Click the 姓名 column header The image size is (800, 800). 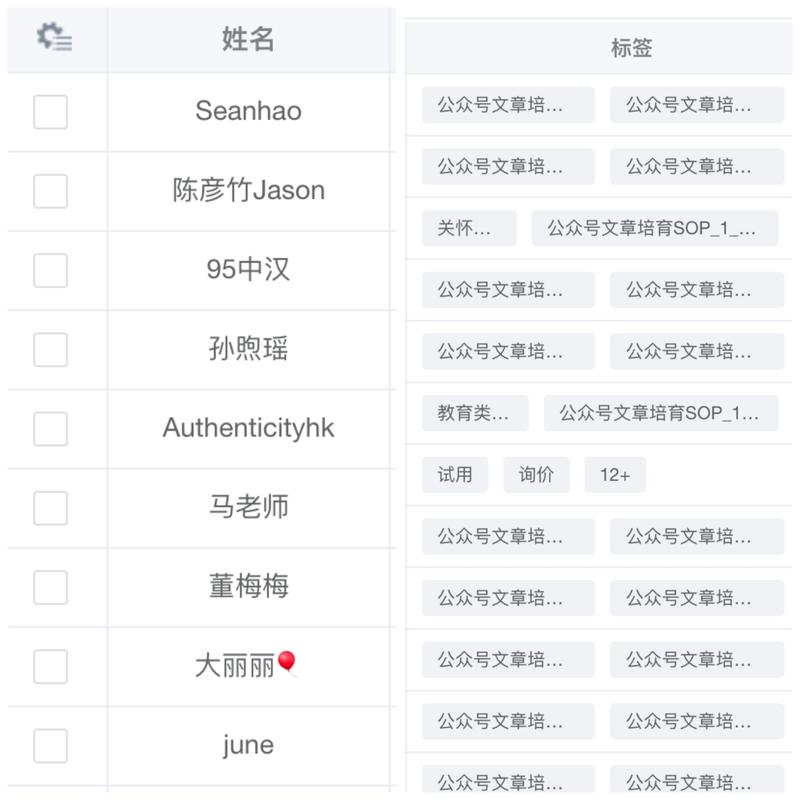247,37
